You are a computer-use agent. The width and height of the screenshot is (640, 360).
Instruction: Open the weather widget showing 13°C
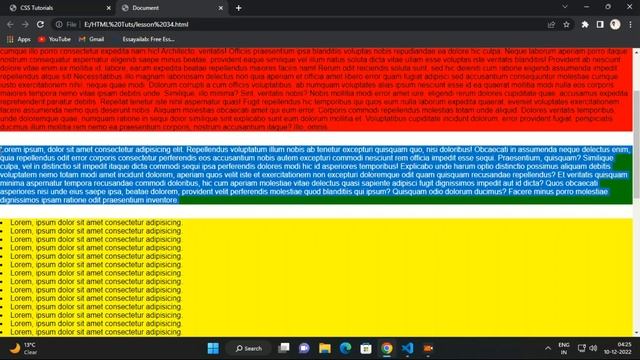pyautogui.click(x=23, y=348)
